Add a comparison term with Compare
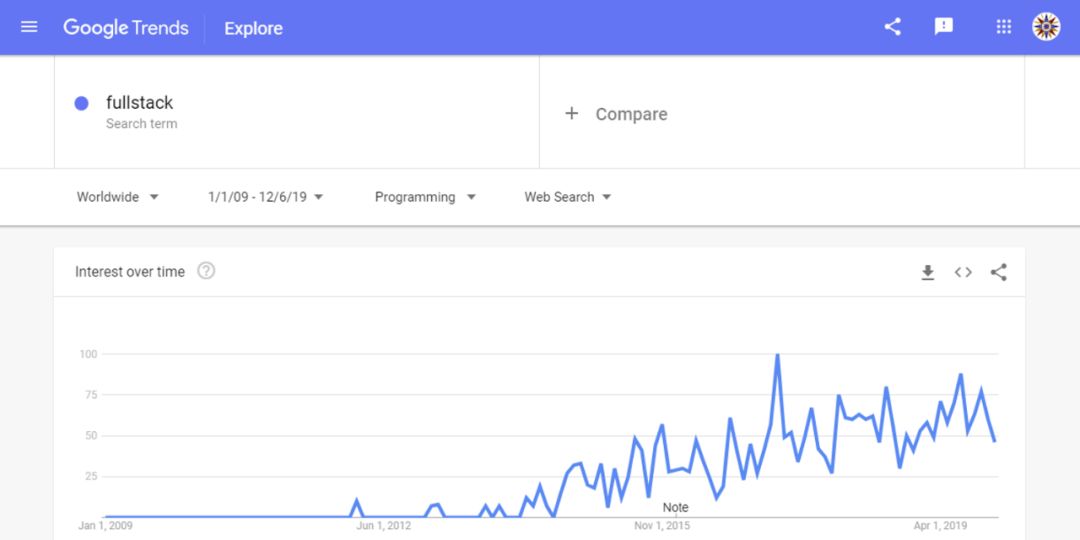This screenshot has width=1080, height=540. coord(617,114)
